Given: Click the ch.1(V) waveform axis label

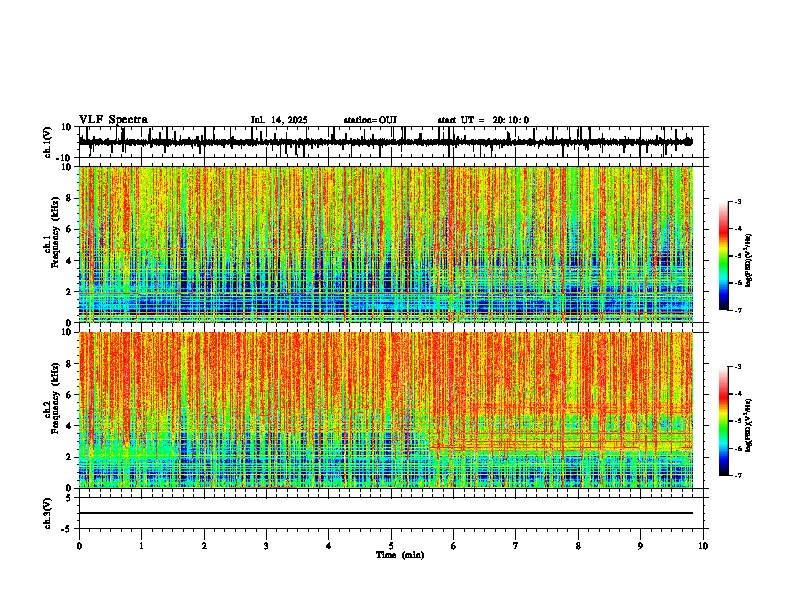Looking at the screenshot, I should coord(48,142).
